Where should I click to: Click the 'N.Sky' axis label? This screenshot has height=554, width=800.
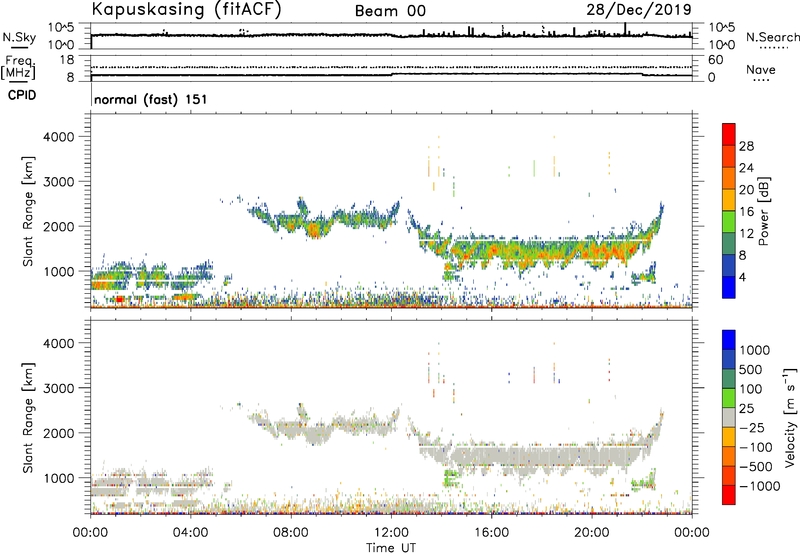(19, 37)
